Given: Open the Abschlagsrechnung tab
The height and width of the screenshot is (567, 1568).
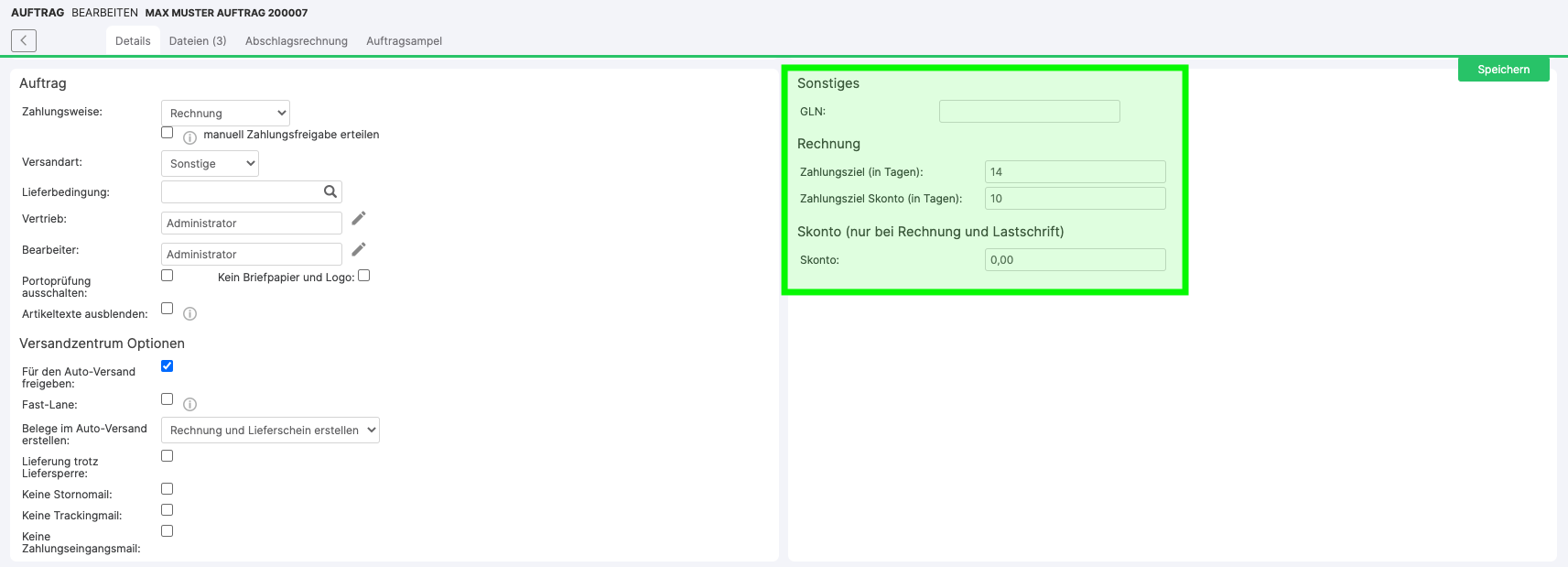Looking at the screenshot, I should (x=297, y=41).
